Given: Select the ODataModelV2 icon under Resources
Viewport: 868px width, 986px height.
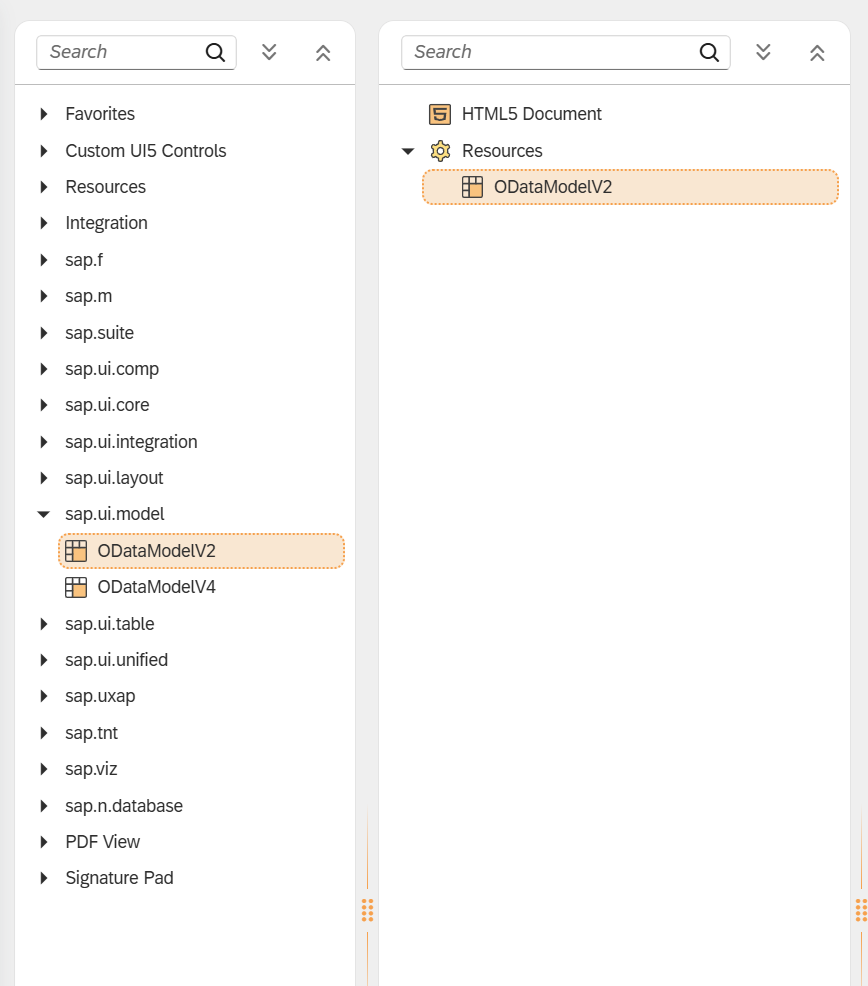Looking at the screenshot, I should 471,186.
